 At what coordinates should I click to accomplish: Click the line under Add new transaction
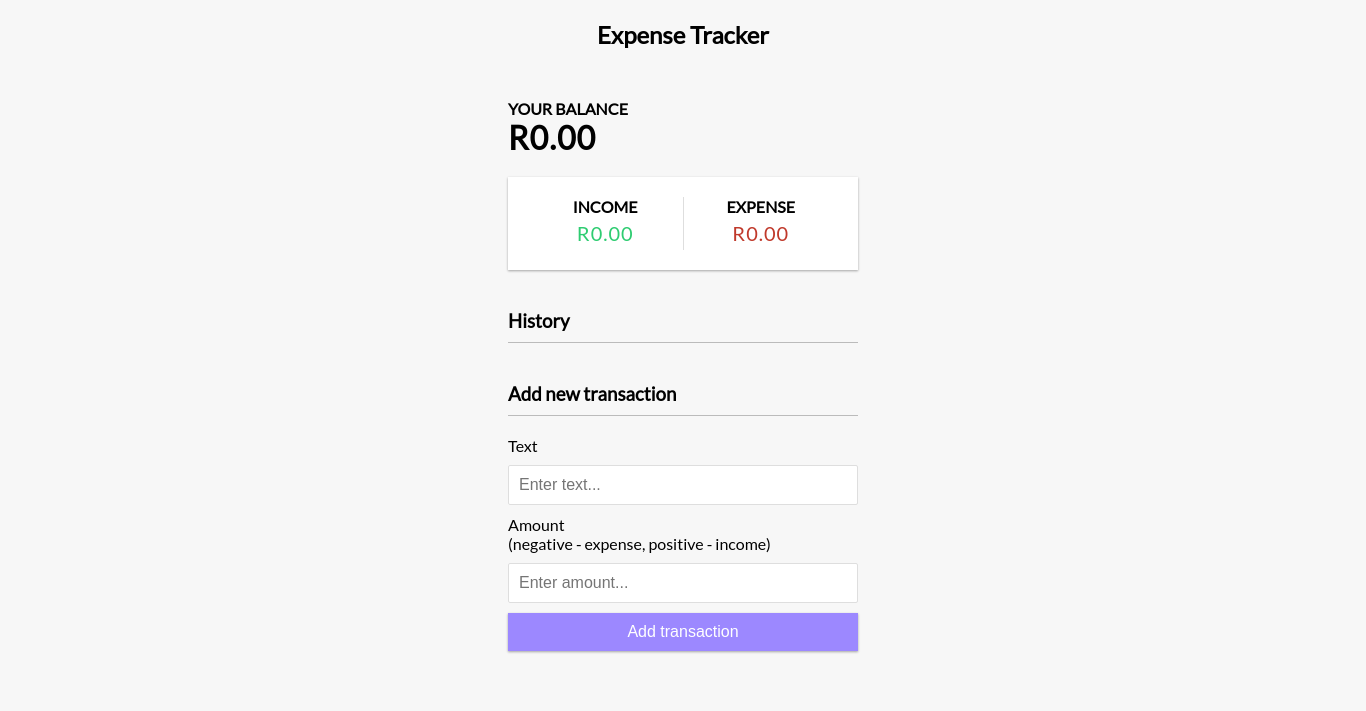pyautogui.click(x=682, y=416)
